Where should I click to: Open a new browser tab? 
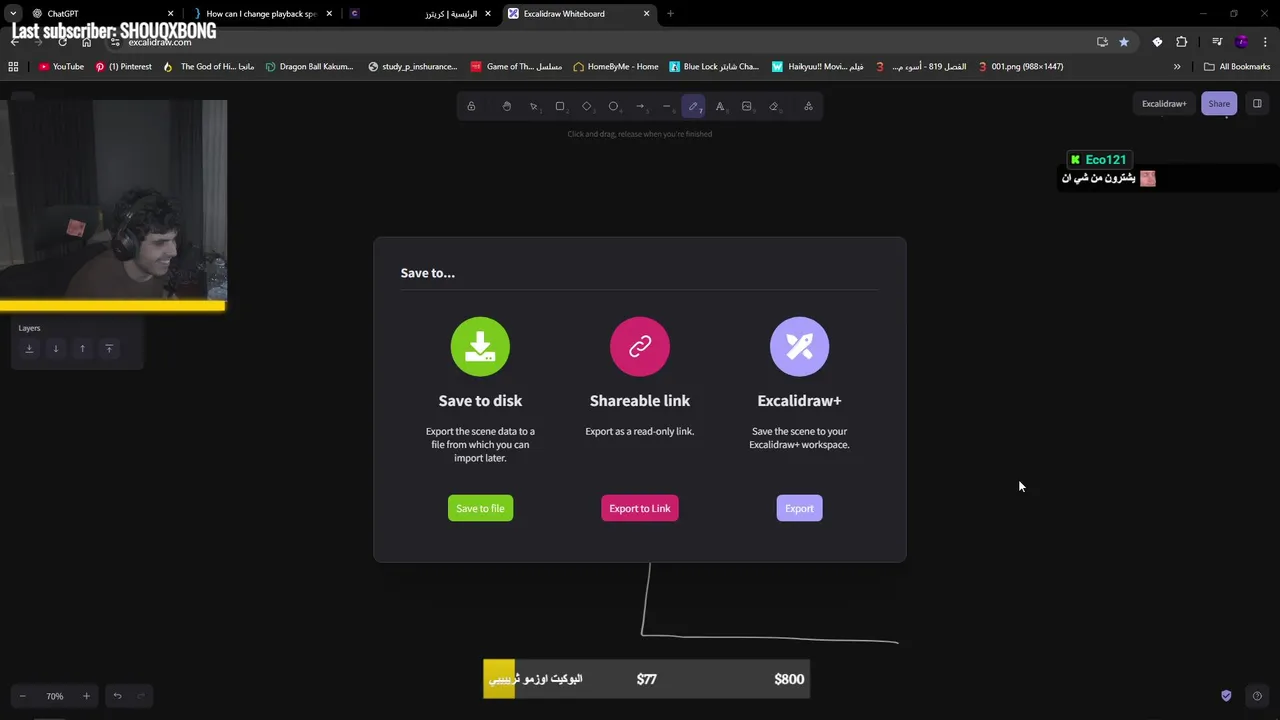pyautogui.click(x=670, y=14)
